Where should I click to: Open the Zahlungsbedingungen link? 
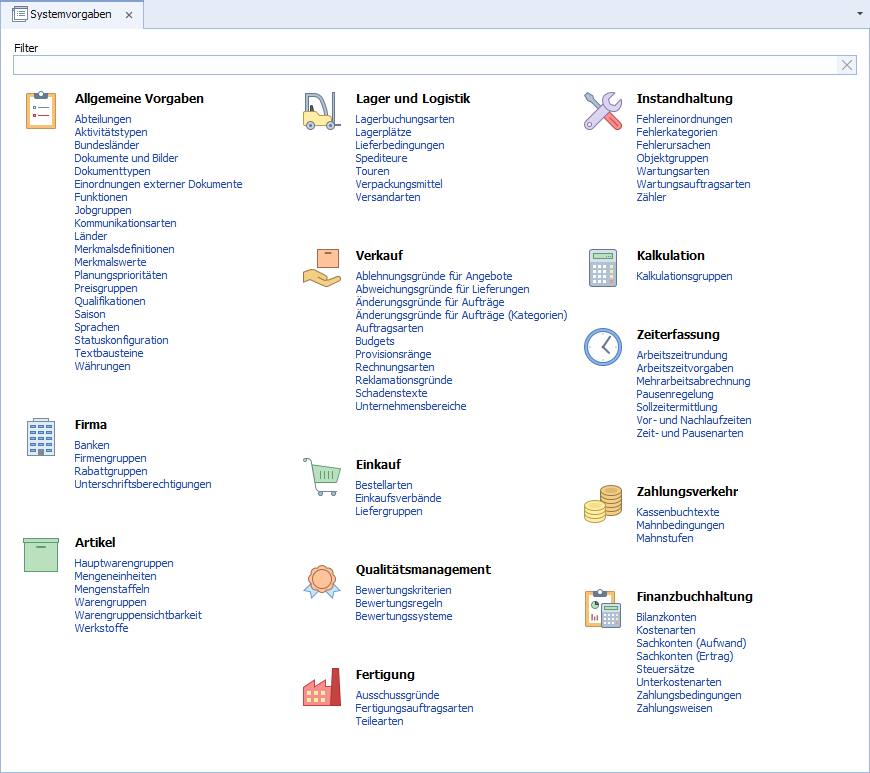pyautogui.click(x=688, y=695)
